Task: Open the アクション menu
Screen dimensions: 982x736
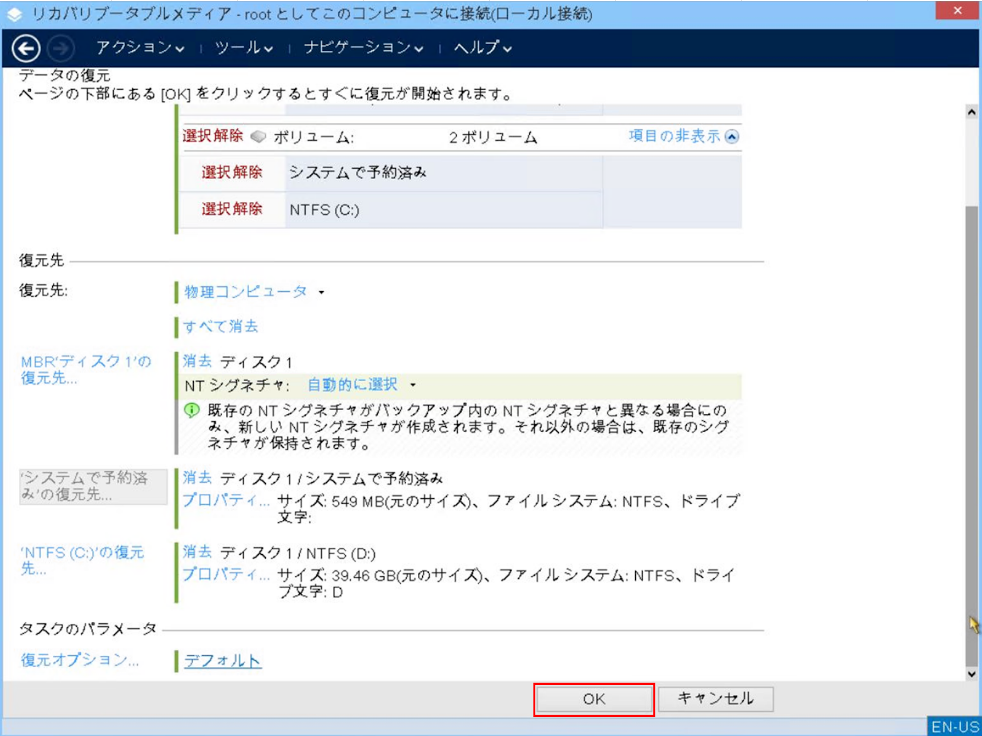Action: tap(140, 48)
